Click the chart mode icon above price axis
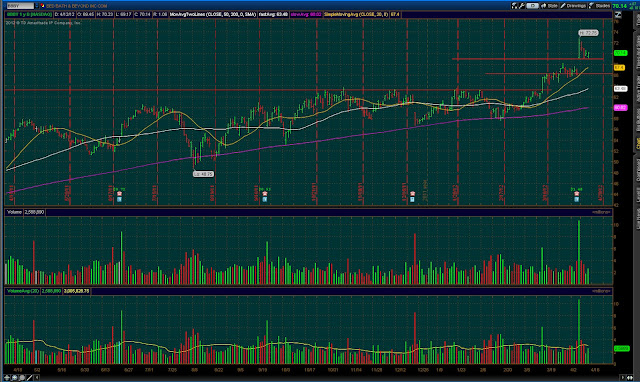This screenshot has height=382, width=640. [618, 15]
